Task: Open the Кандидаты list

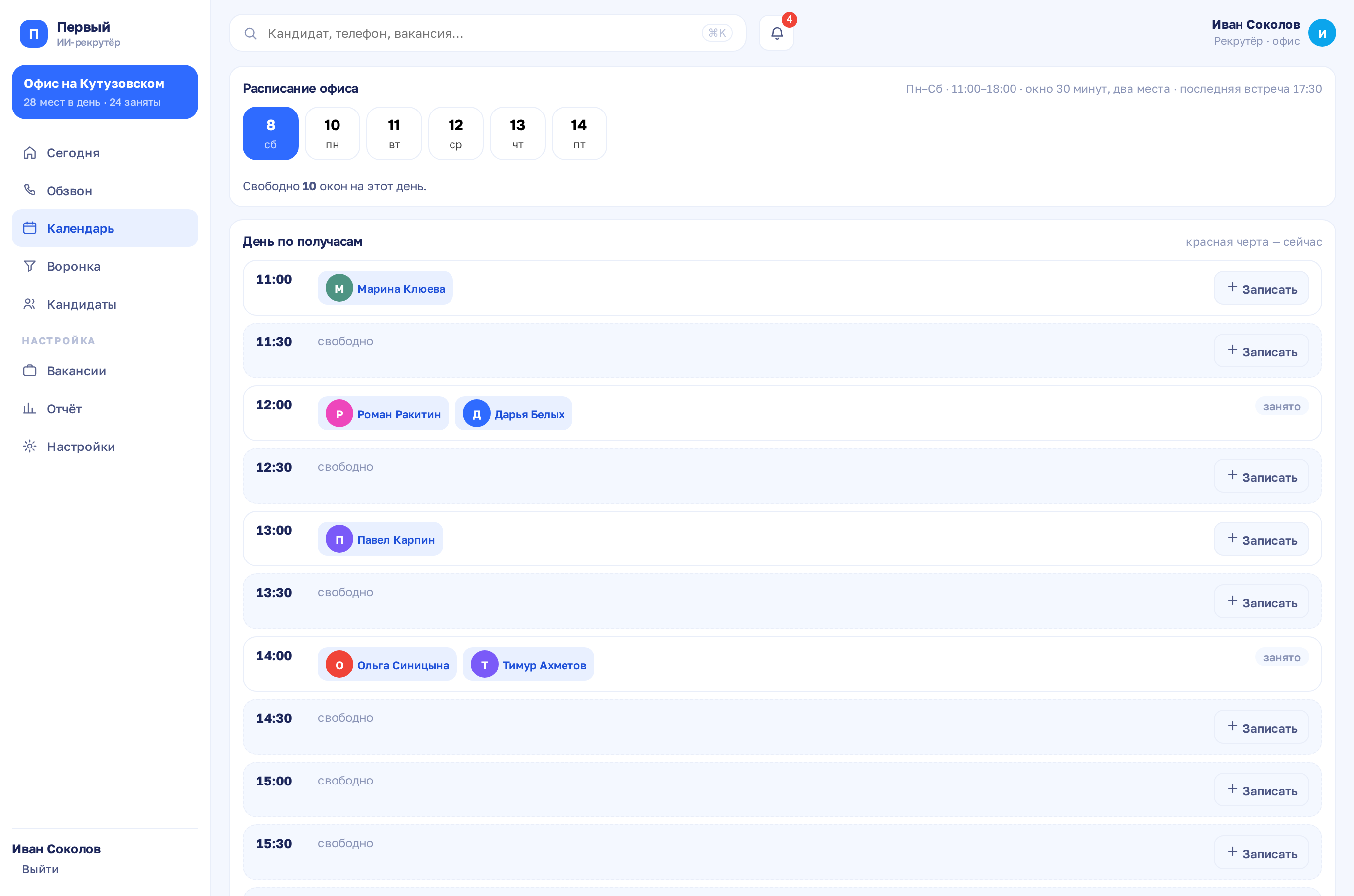Action: (105, 304)
